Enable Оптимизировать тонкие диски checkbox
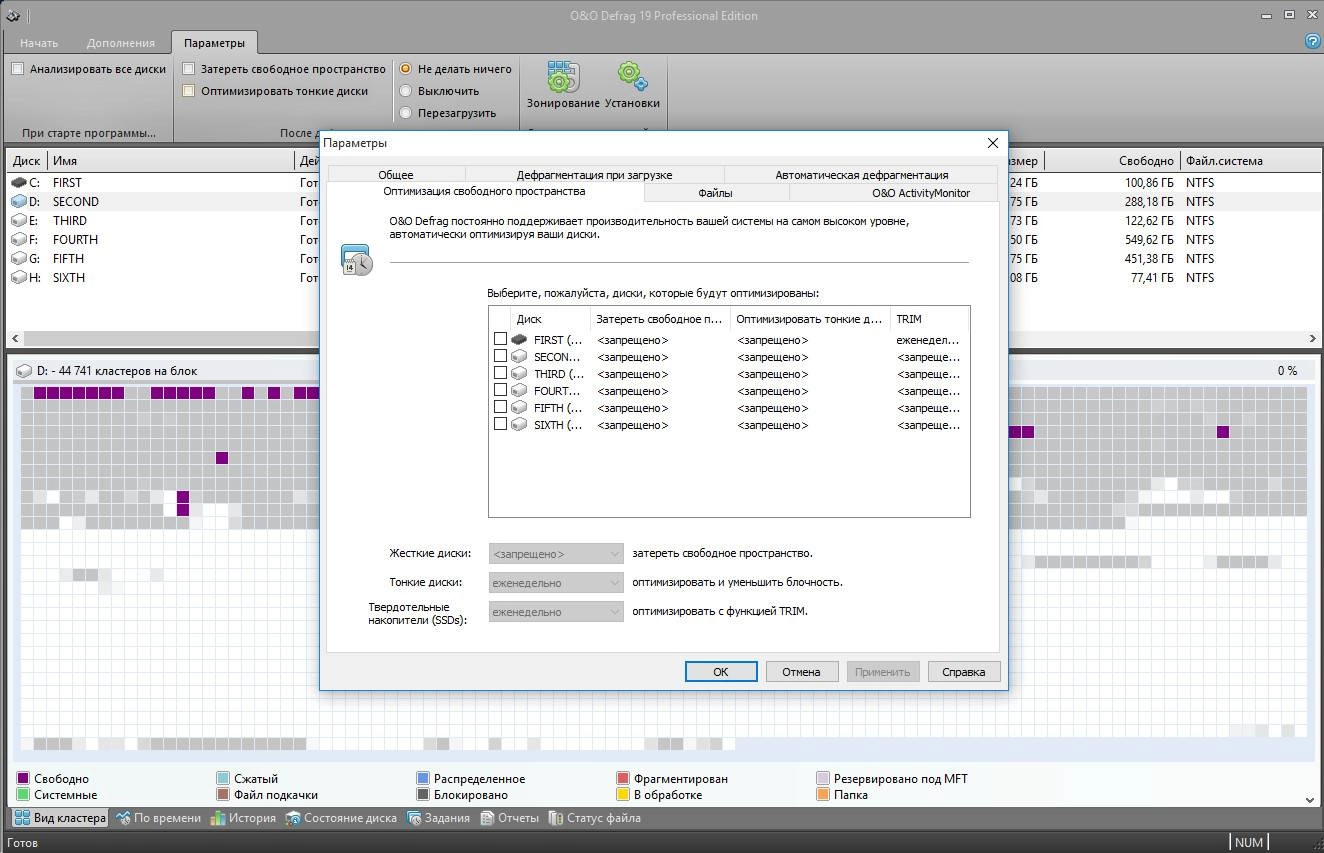 click(188, 91)
